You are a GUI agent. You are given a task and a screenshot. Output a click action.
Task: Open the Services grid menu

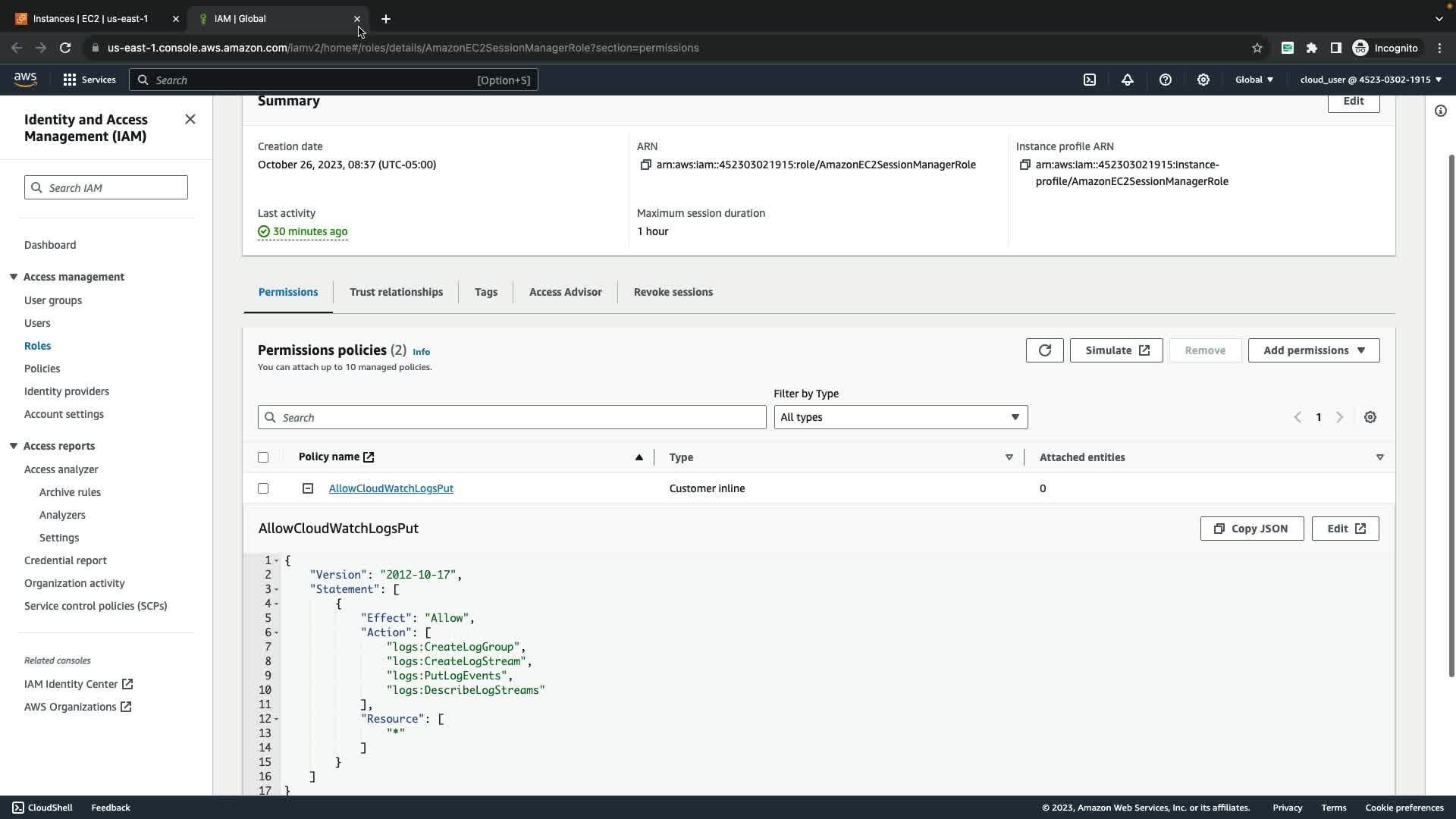pos(70,80)
